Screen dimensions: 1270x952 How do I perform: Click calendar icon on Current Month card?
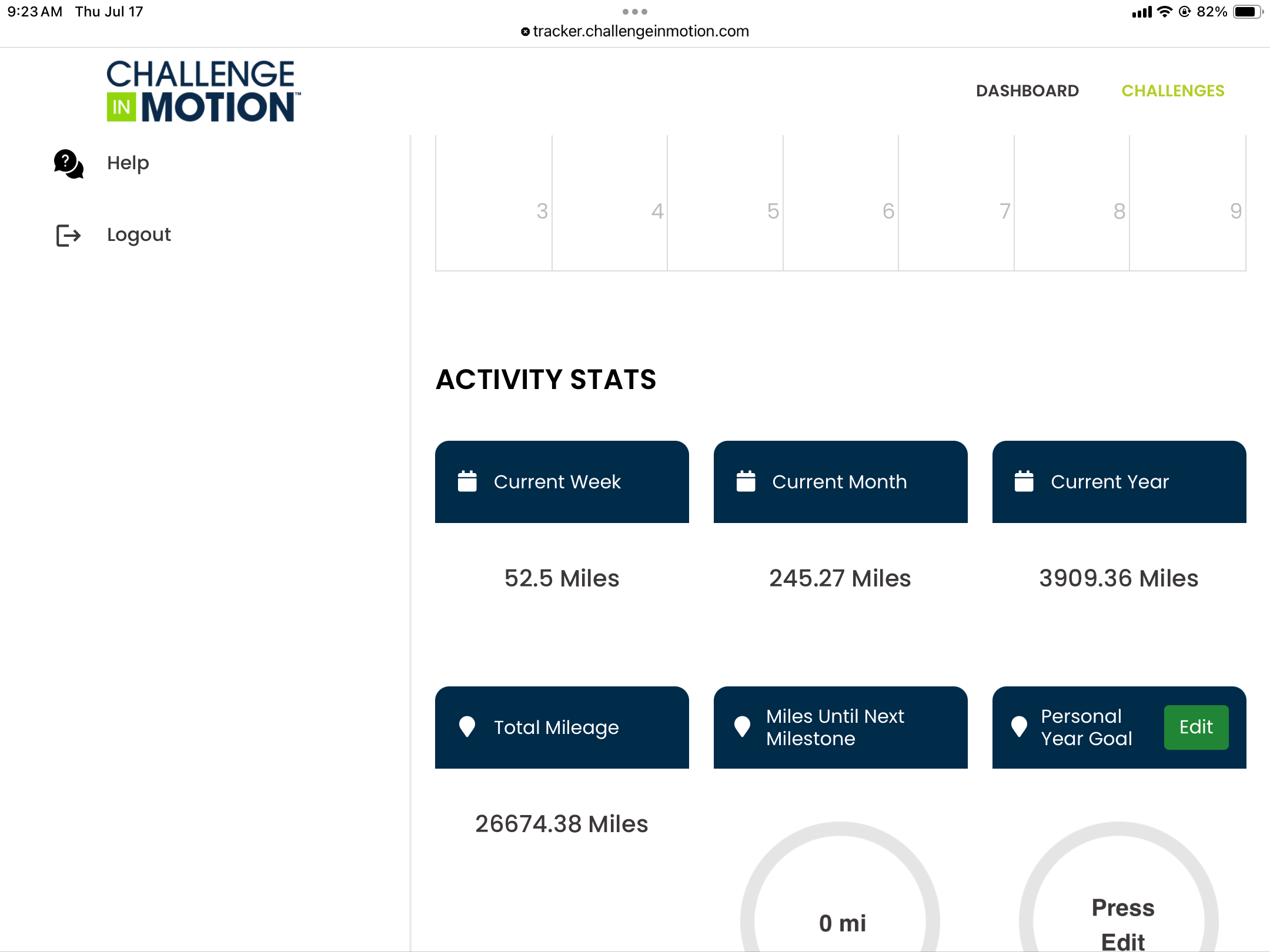pyautogui.click(x=746, y=481)
